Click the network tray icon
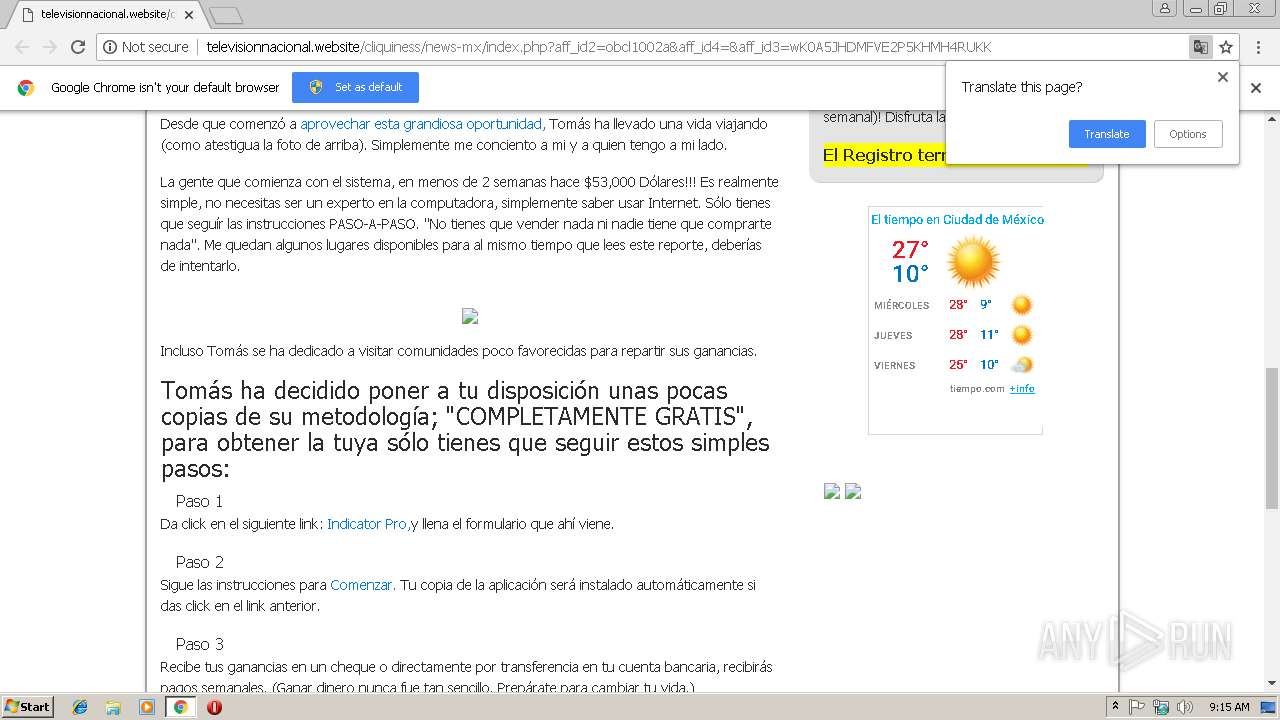The width and height of the screenshot is (1280, 720). pyautogui.click(x=1161, y=707)
